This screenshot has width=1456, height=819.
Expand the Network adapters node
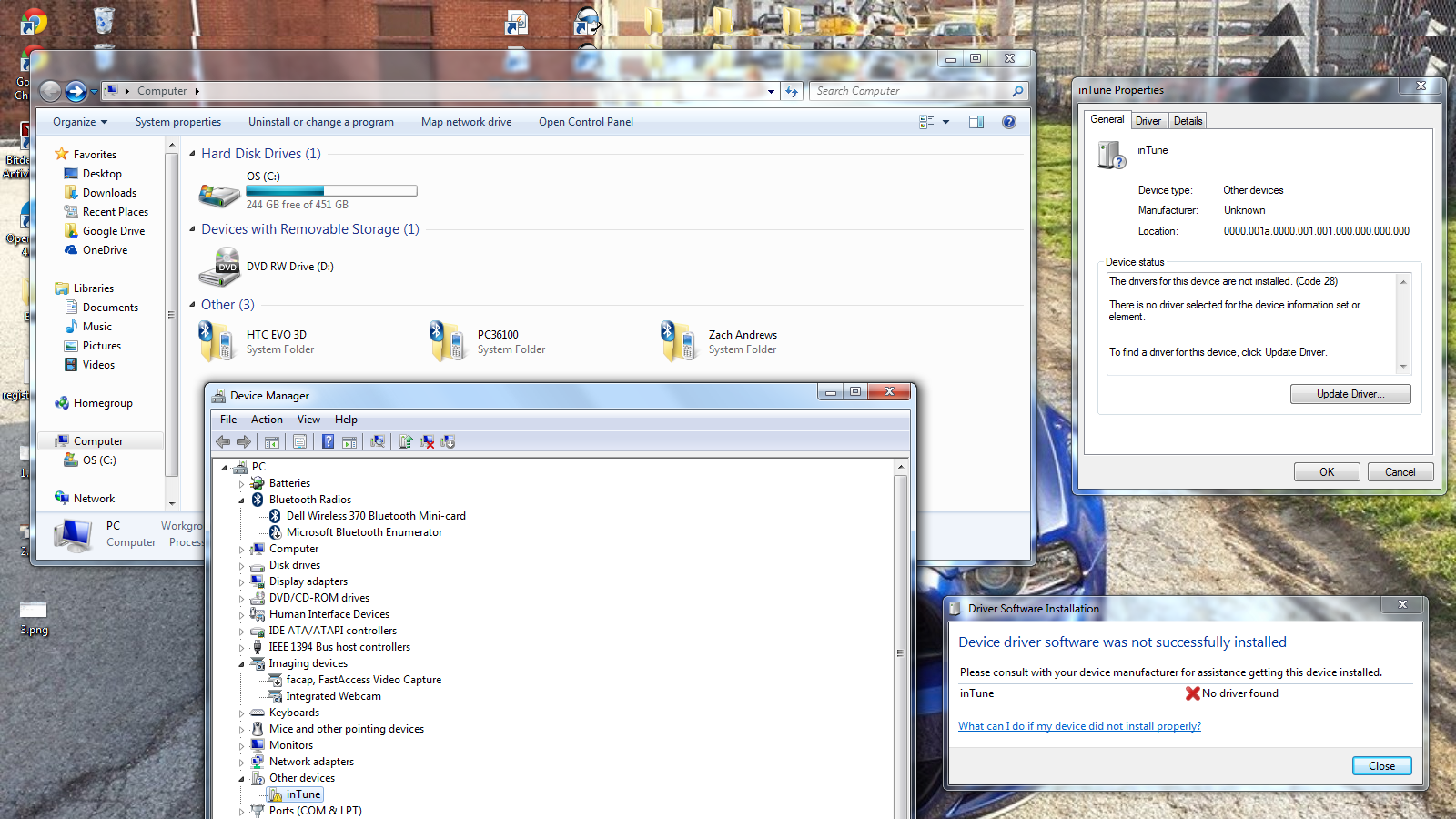click(x=242, y=763)
